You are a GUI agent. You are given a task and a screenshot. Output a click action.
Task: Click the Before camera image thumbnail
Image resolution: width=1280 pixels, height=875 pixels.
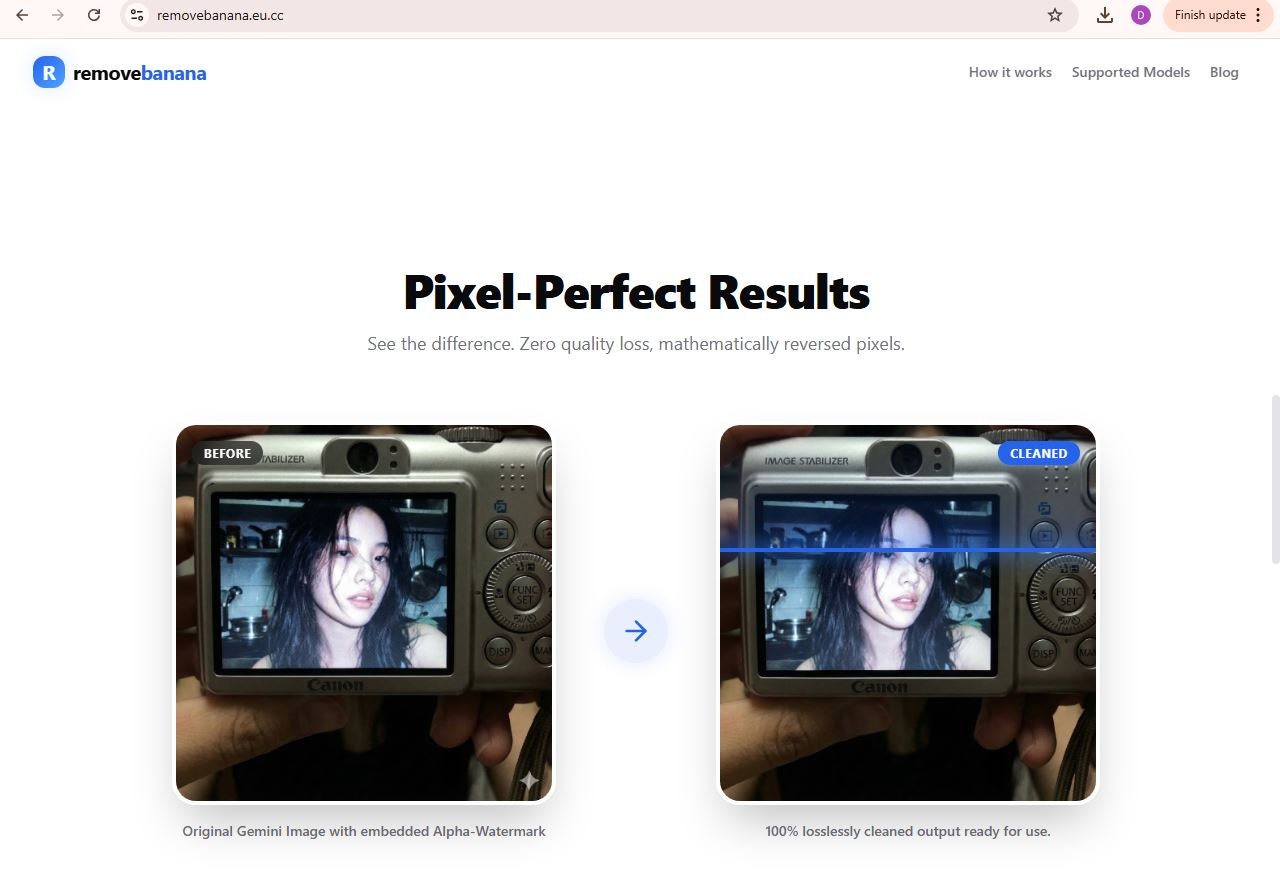click(x=364, y=613)
